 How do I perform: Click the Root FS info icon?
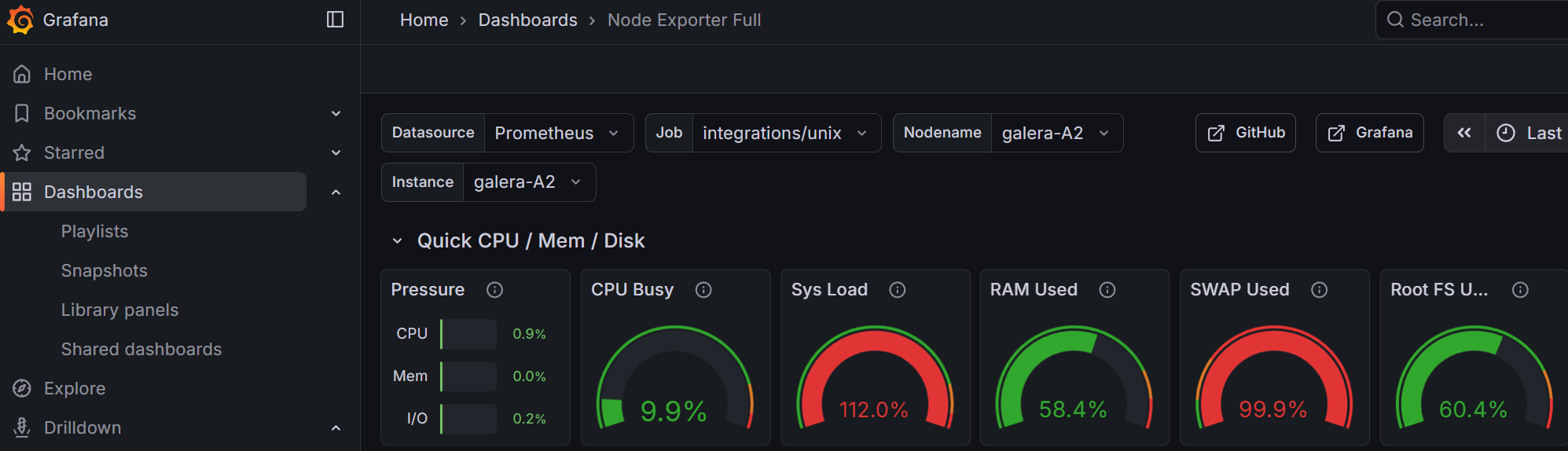click(x=1520, y=290)
